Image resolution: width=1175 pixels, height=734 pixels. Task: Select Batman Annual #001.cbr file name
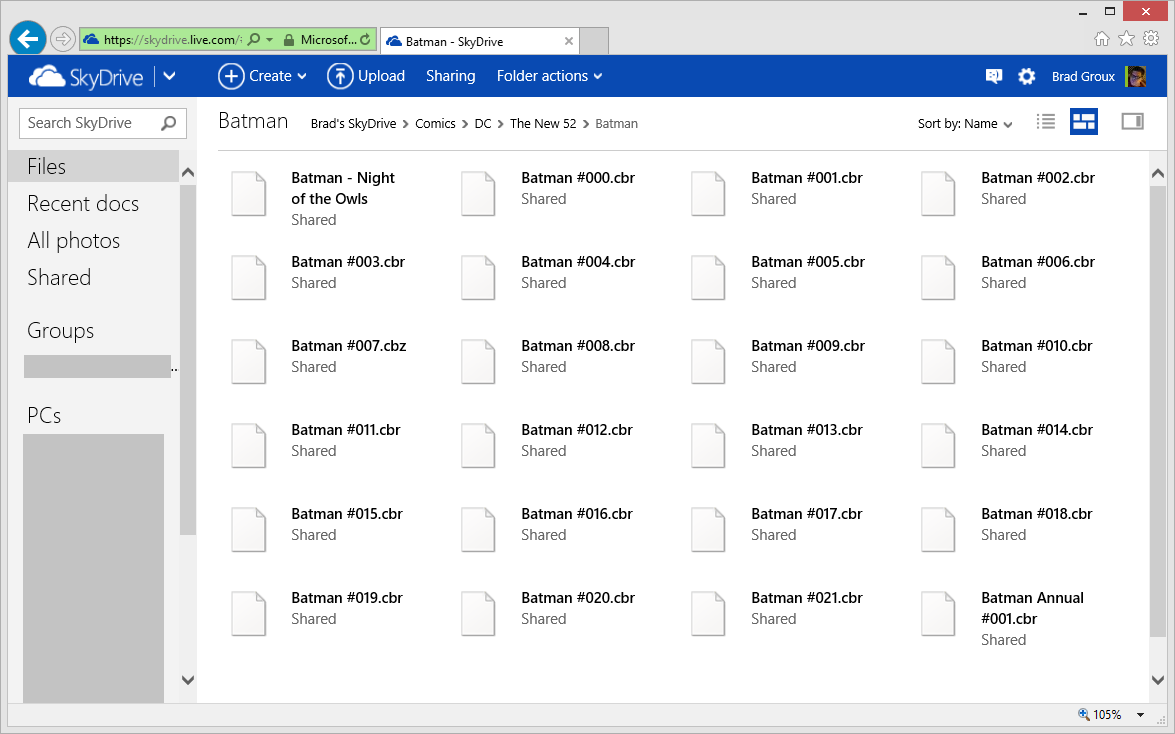pyautogui.click(x=1033, y=608)
